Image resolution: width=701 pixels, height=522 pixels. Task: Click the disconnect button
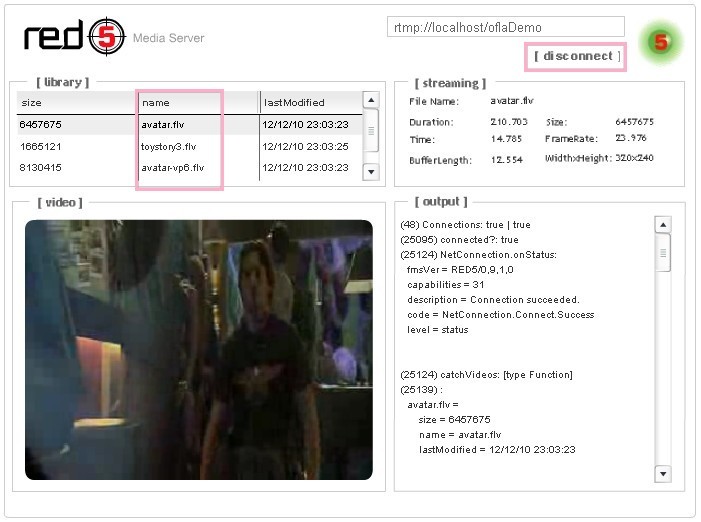tap(577, 56)
